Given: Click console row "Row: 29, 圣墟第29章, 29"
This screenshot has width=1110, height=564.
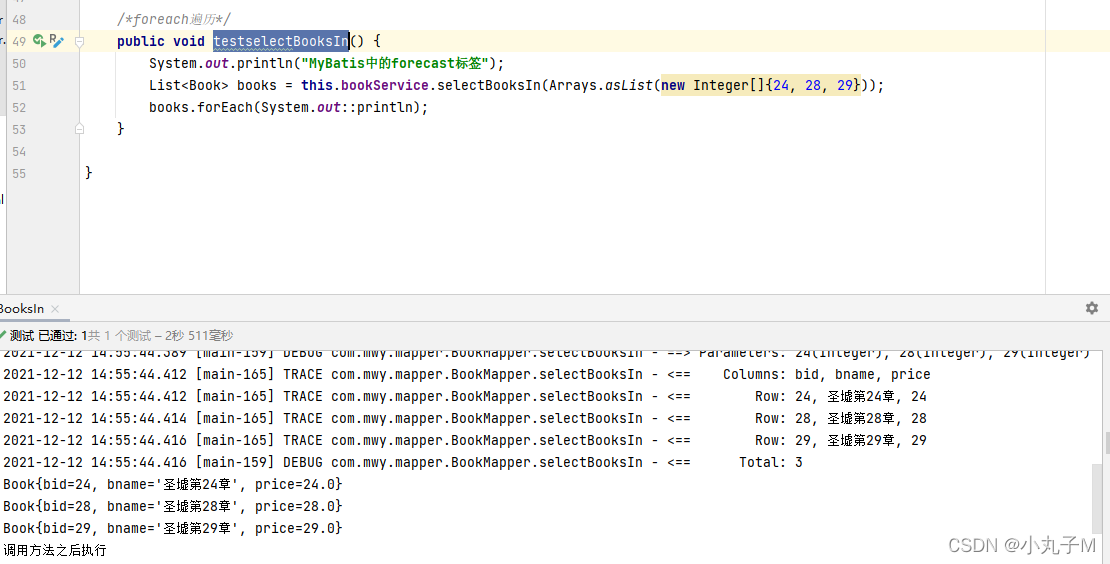Looking at the screenshot, I should click(465, 440).
